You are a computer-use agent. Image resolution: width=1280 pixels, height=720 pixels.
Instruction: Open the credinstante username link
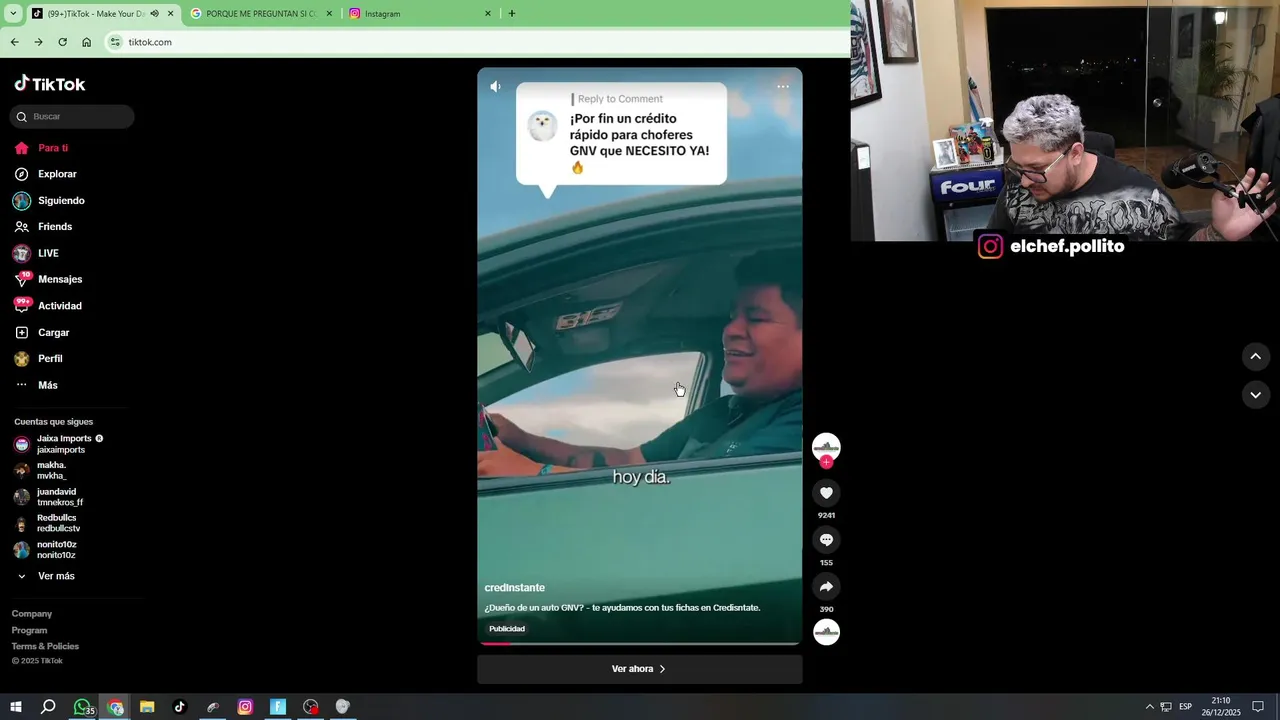515,588
